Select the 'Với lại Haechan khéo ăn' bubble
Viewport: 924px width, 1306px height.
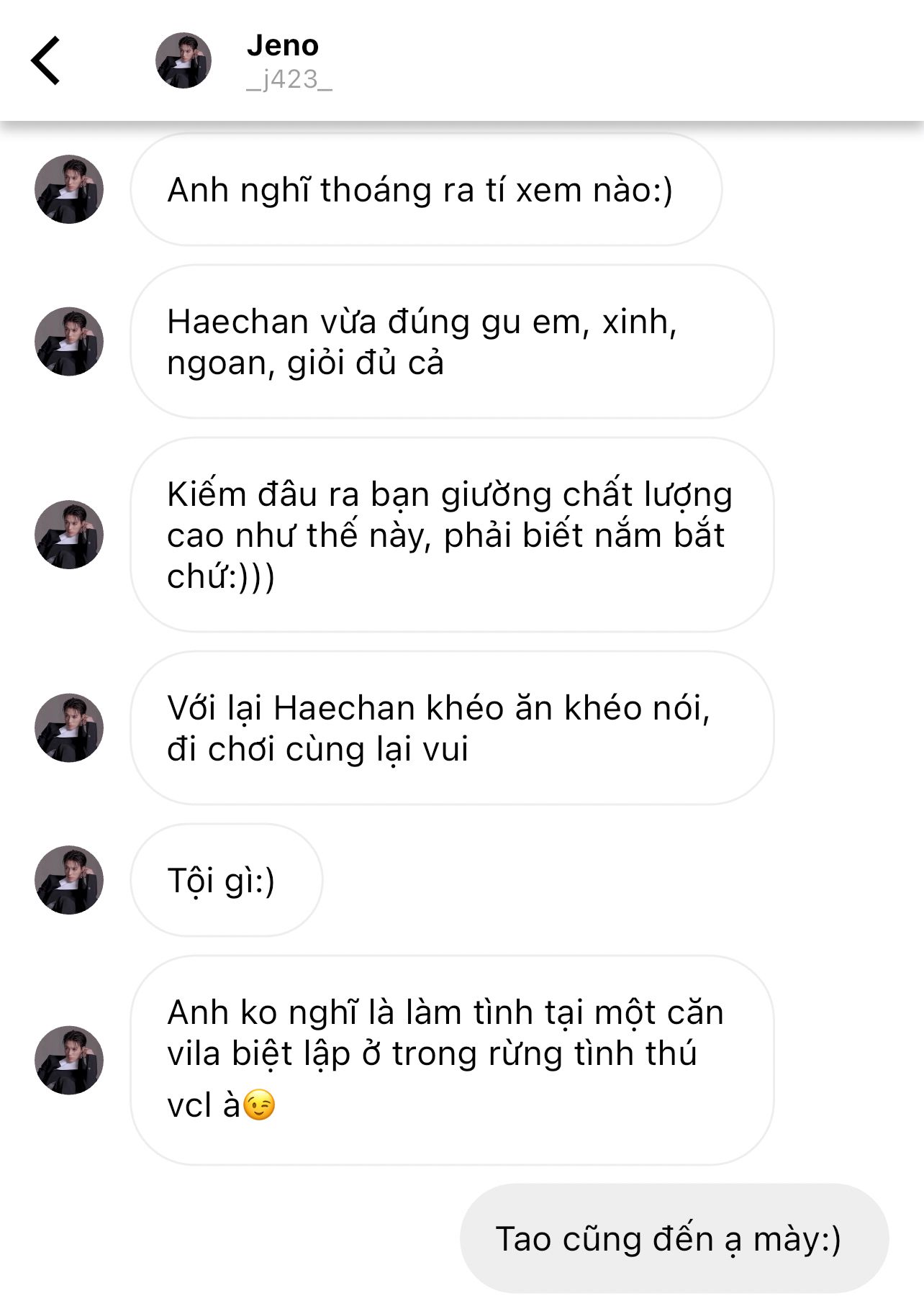[x=452, y=728]
